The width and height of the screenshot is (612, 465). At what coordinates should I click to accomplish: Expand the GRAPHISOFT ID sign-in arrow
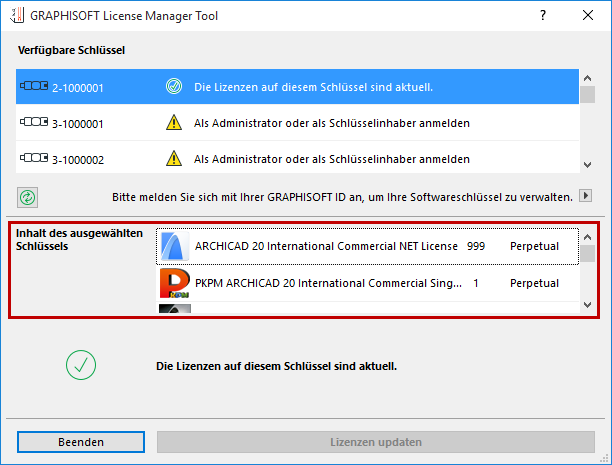pos(586,197)
